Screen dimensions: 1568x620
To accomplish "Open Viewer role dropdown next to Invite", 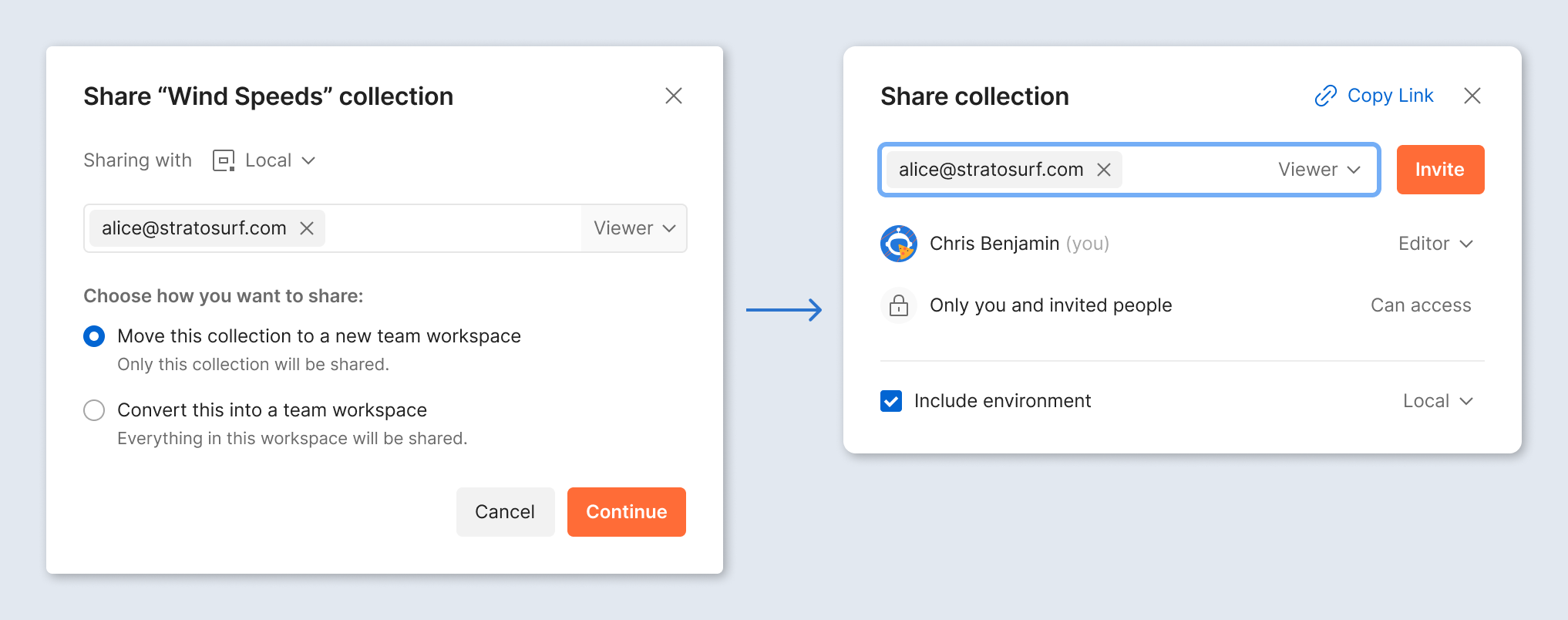I will [1319, 170].
